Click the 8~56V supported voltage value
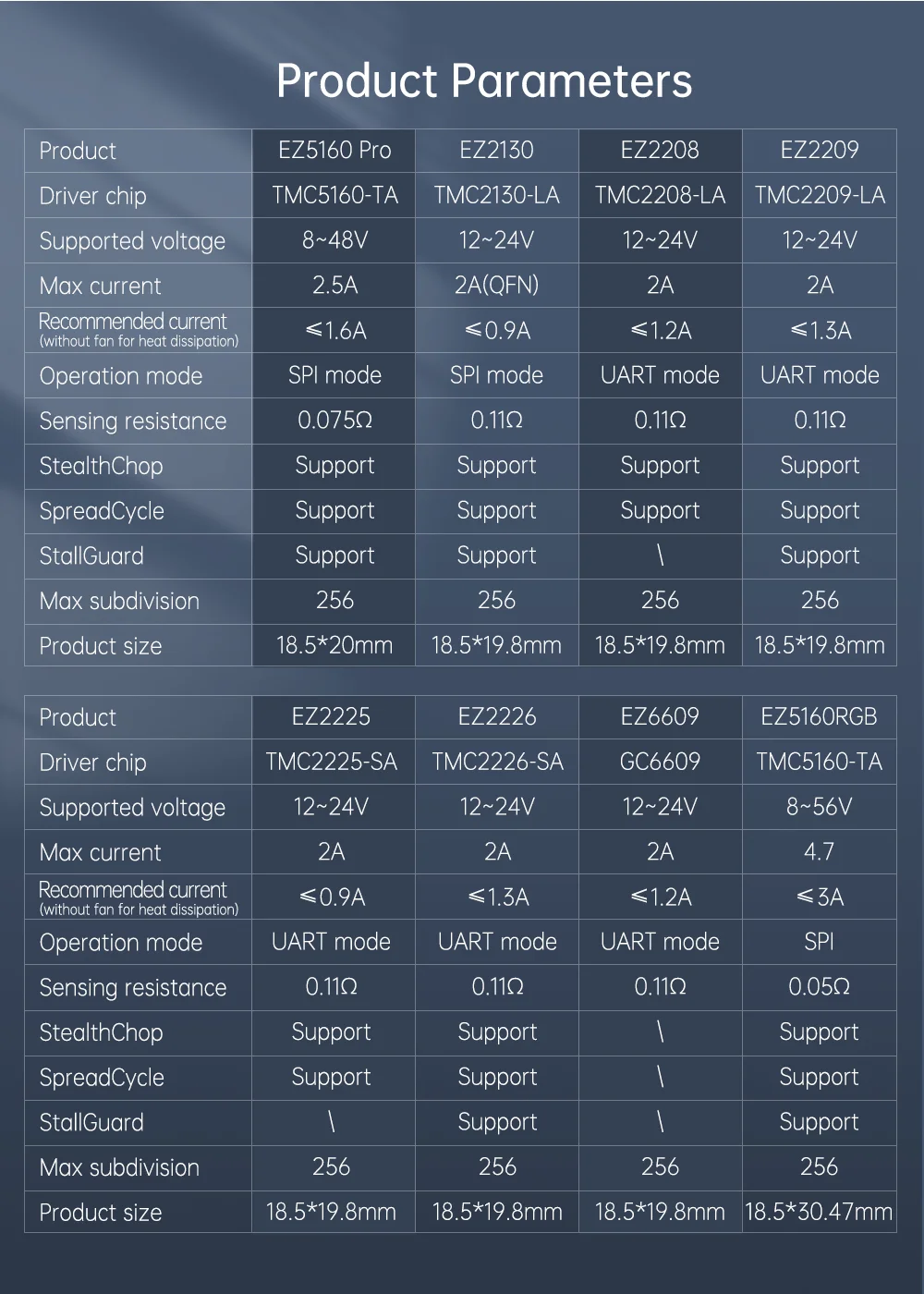924x1294 pixels. click(x=819, y=807)
